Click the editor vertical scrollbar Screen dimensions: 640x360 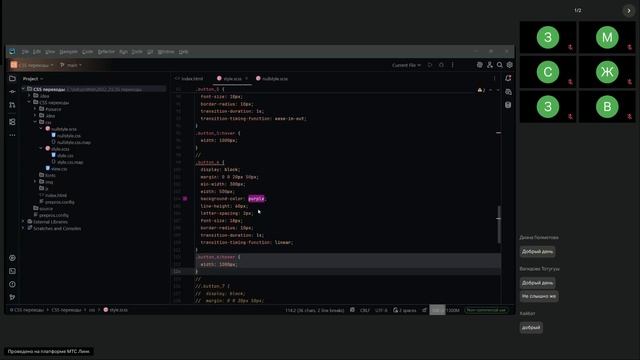pyautogui.click(x=498, y=224)
